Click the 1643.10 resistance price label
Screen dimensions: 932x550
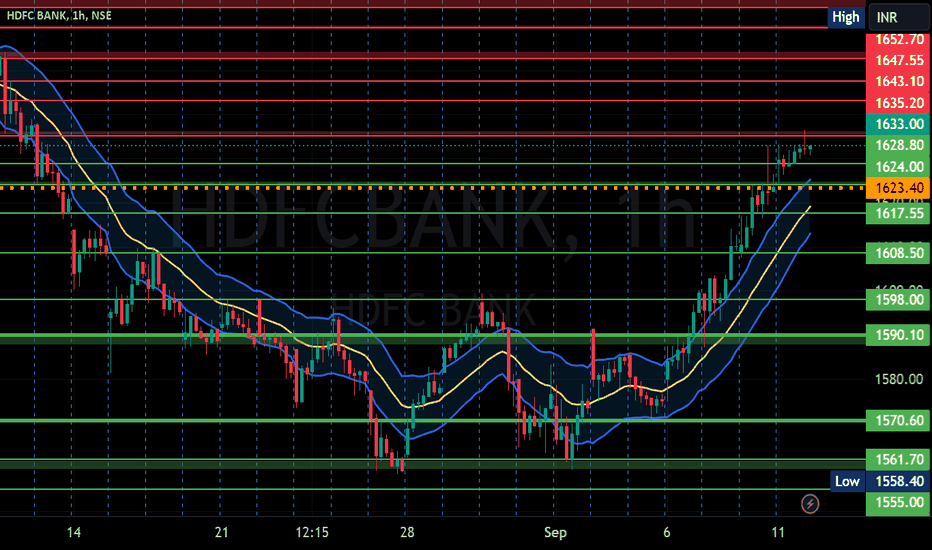899,81
